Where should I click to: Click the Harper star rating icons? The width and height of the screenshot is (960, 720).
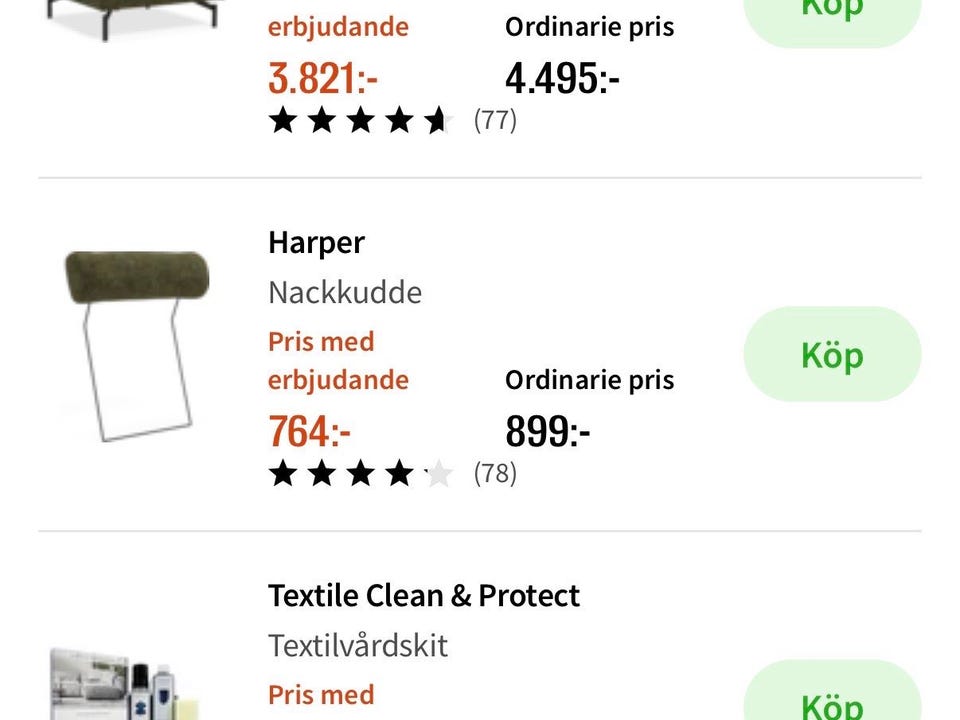(360, 474)
